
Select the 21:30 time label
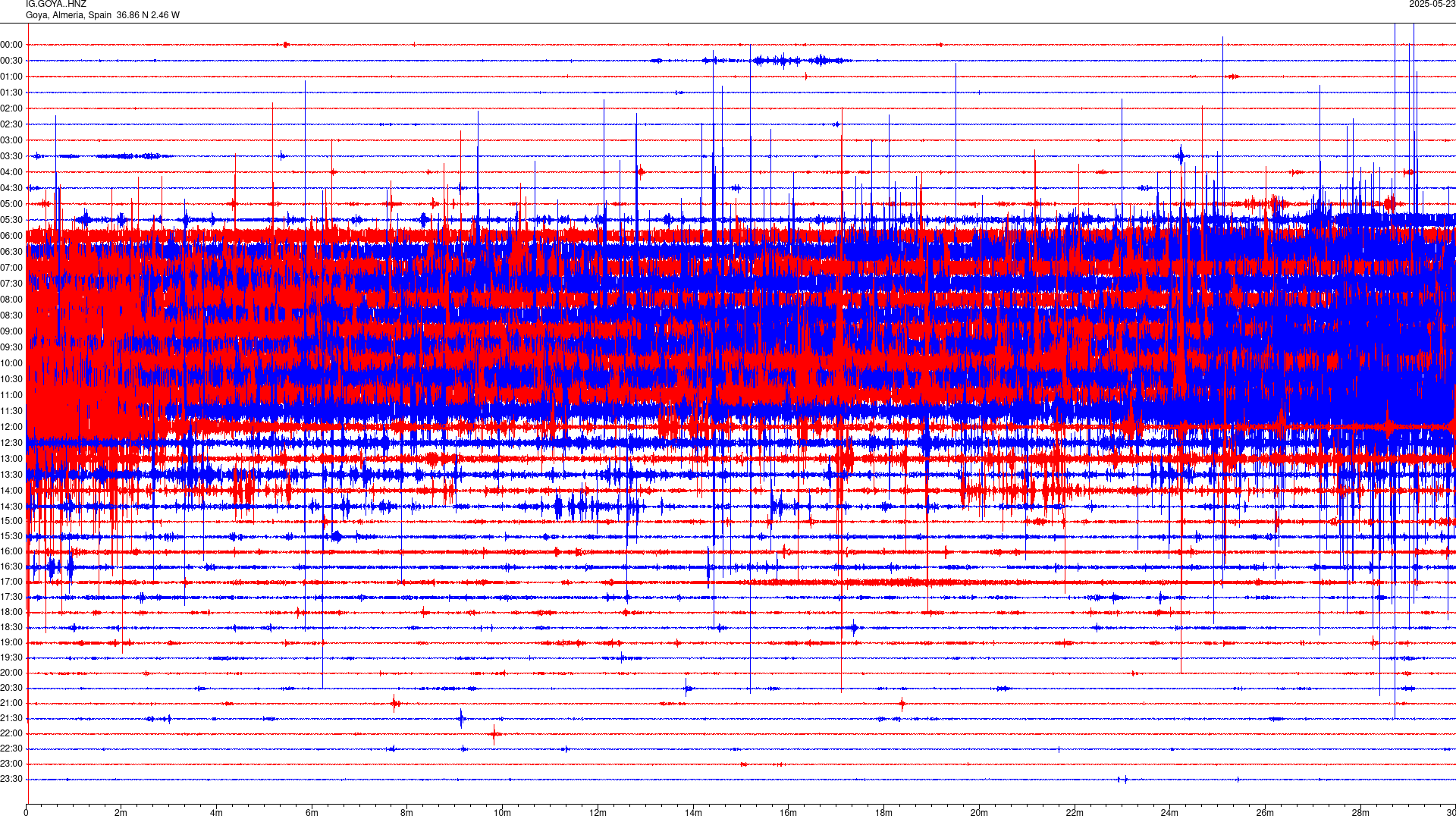click(11, 719)
